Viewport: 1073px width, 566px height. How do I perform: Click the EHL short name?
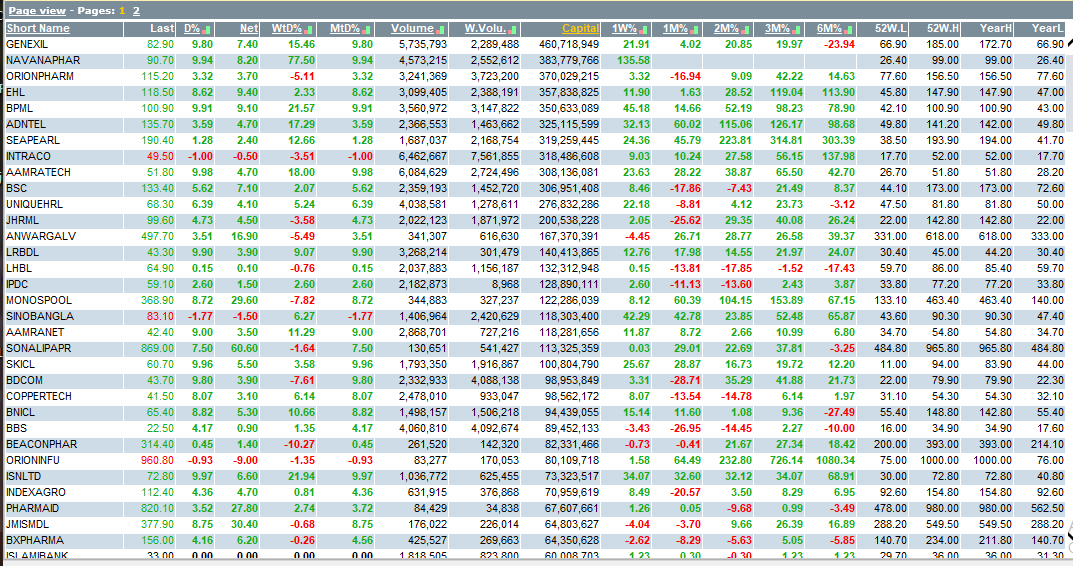click(15, 92)
